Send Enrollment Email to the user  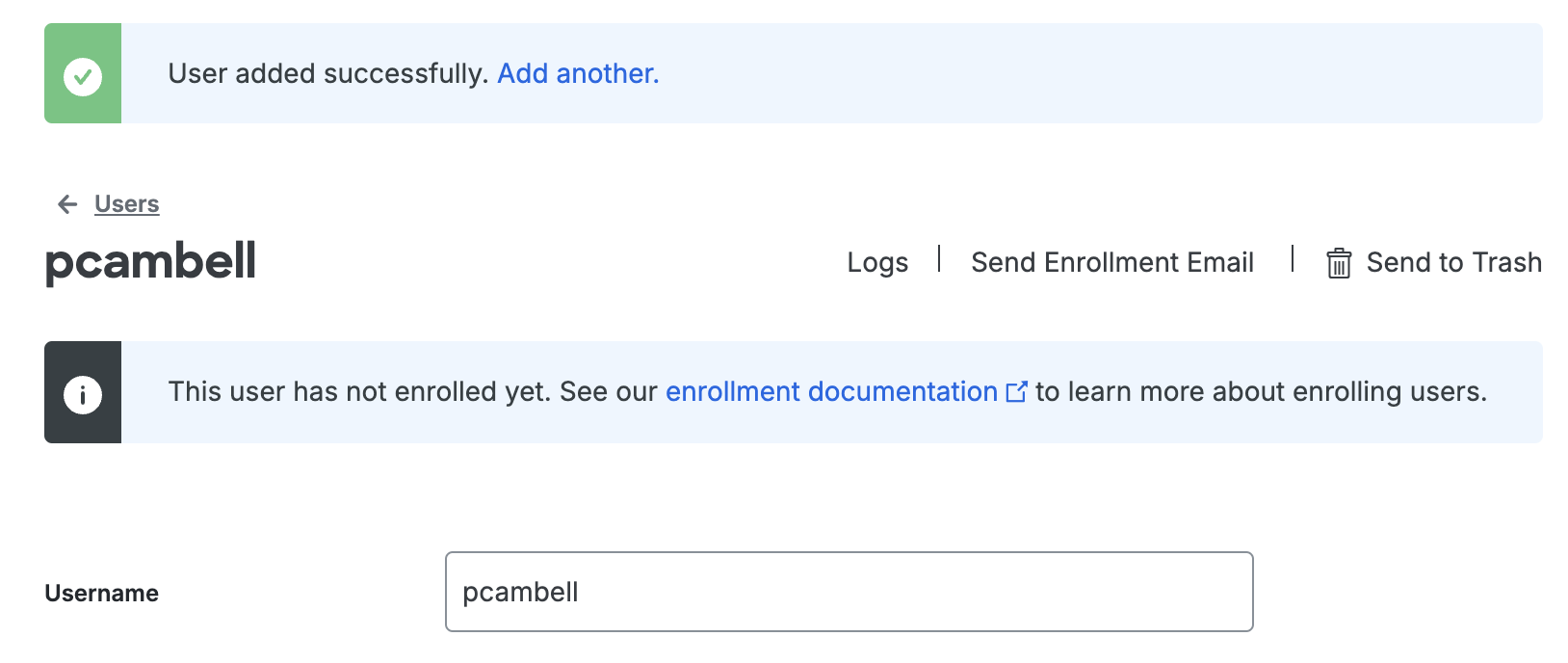point(1112,263)
